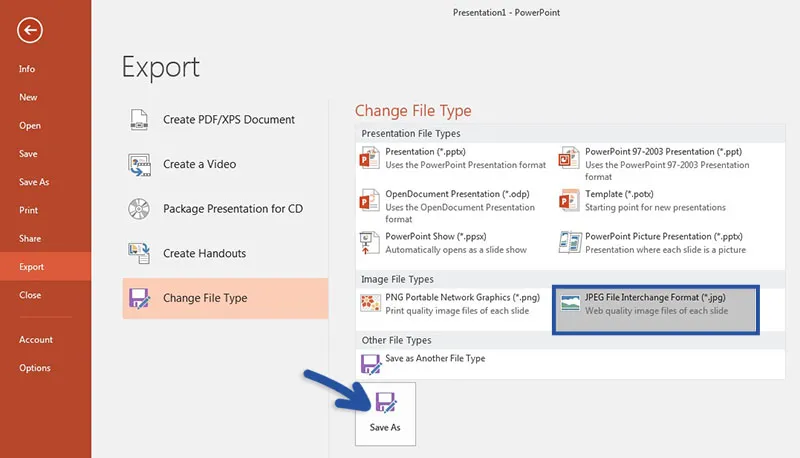Choose Save as Another File Type
The width and height of the screenshot is (800, 458).
pos(435,359)
